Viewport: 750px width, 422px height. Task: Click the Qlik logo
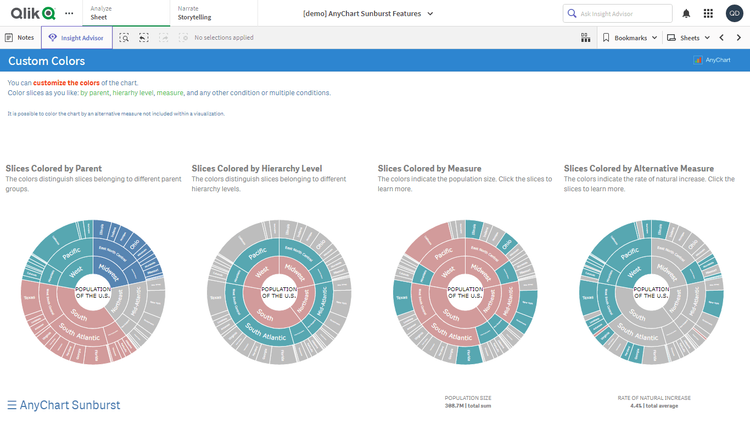coord(33,13)
